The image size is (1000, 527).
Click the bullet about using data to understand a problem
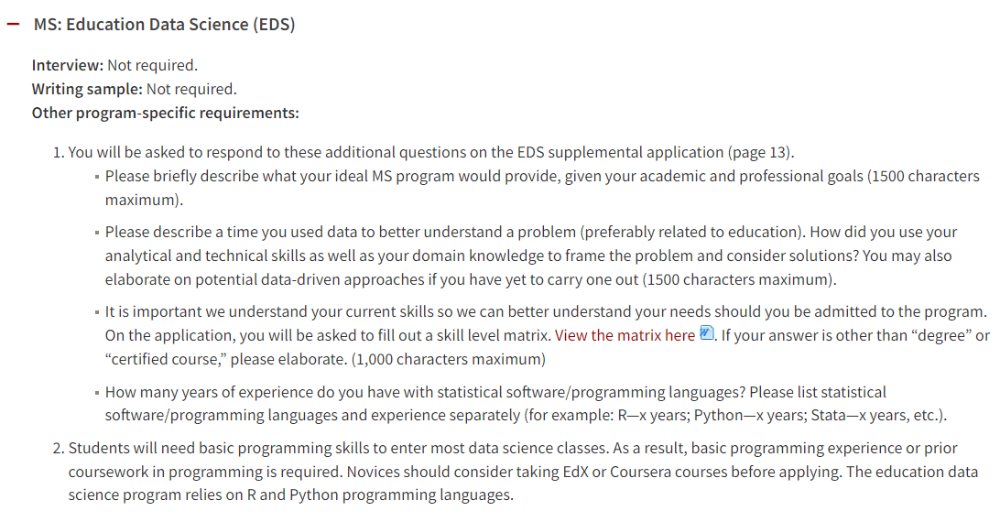(531, 255)
